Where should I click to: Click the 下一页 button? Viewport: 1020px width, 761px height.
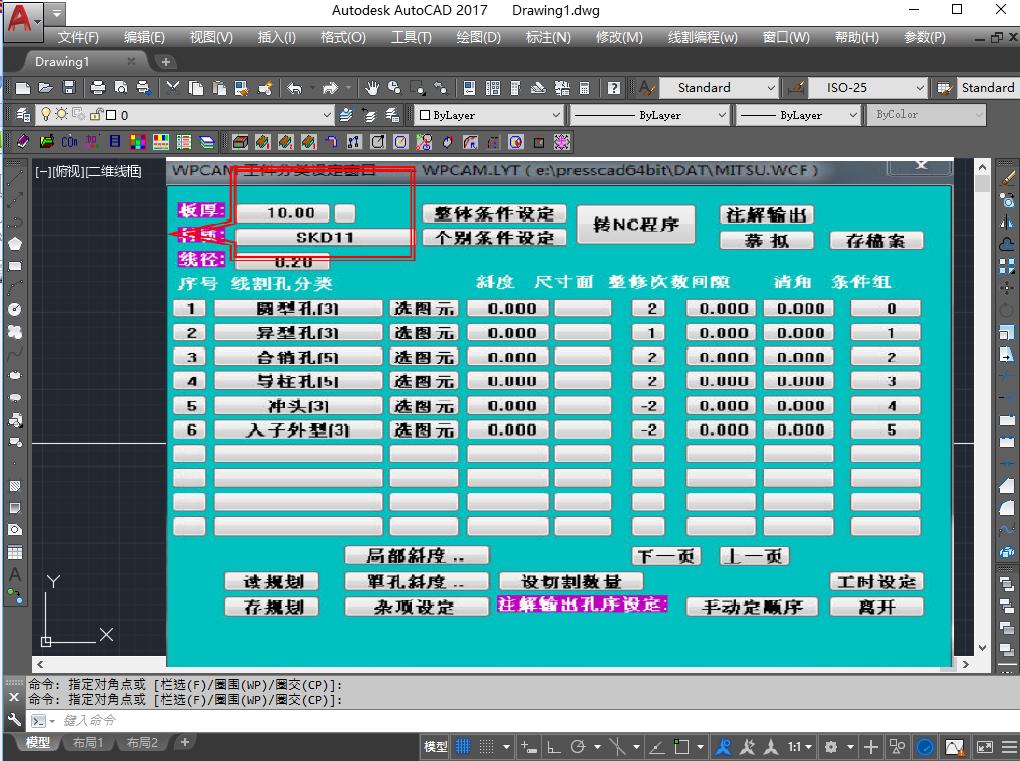point(666,556)
